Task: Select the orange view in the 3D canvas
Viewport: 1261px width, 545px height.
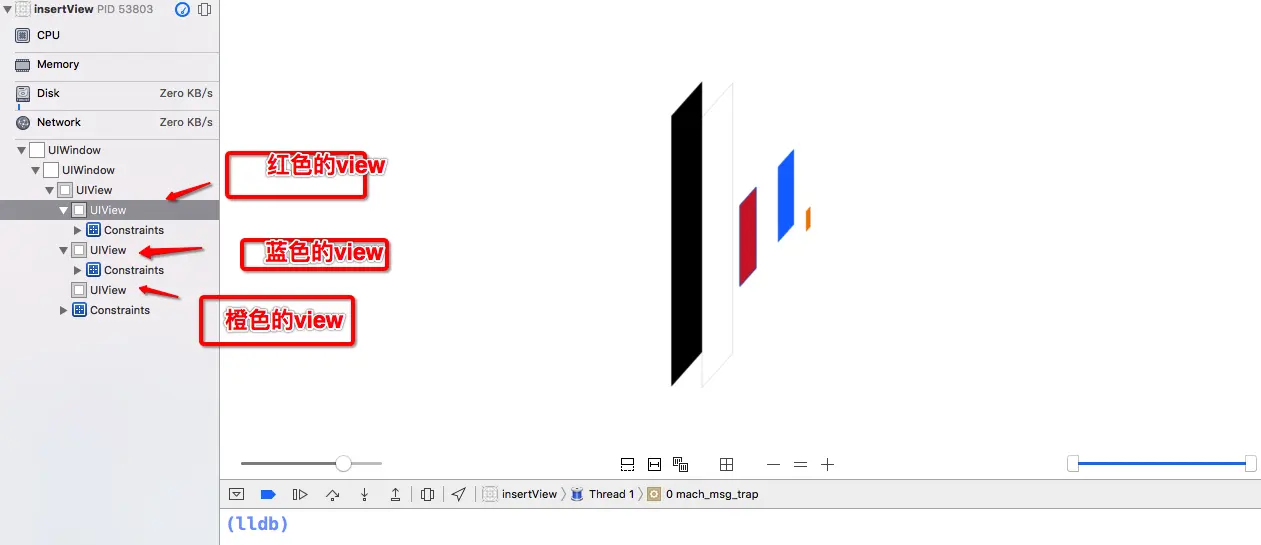Action: [x=808, y=219]
